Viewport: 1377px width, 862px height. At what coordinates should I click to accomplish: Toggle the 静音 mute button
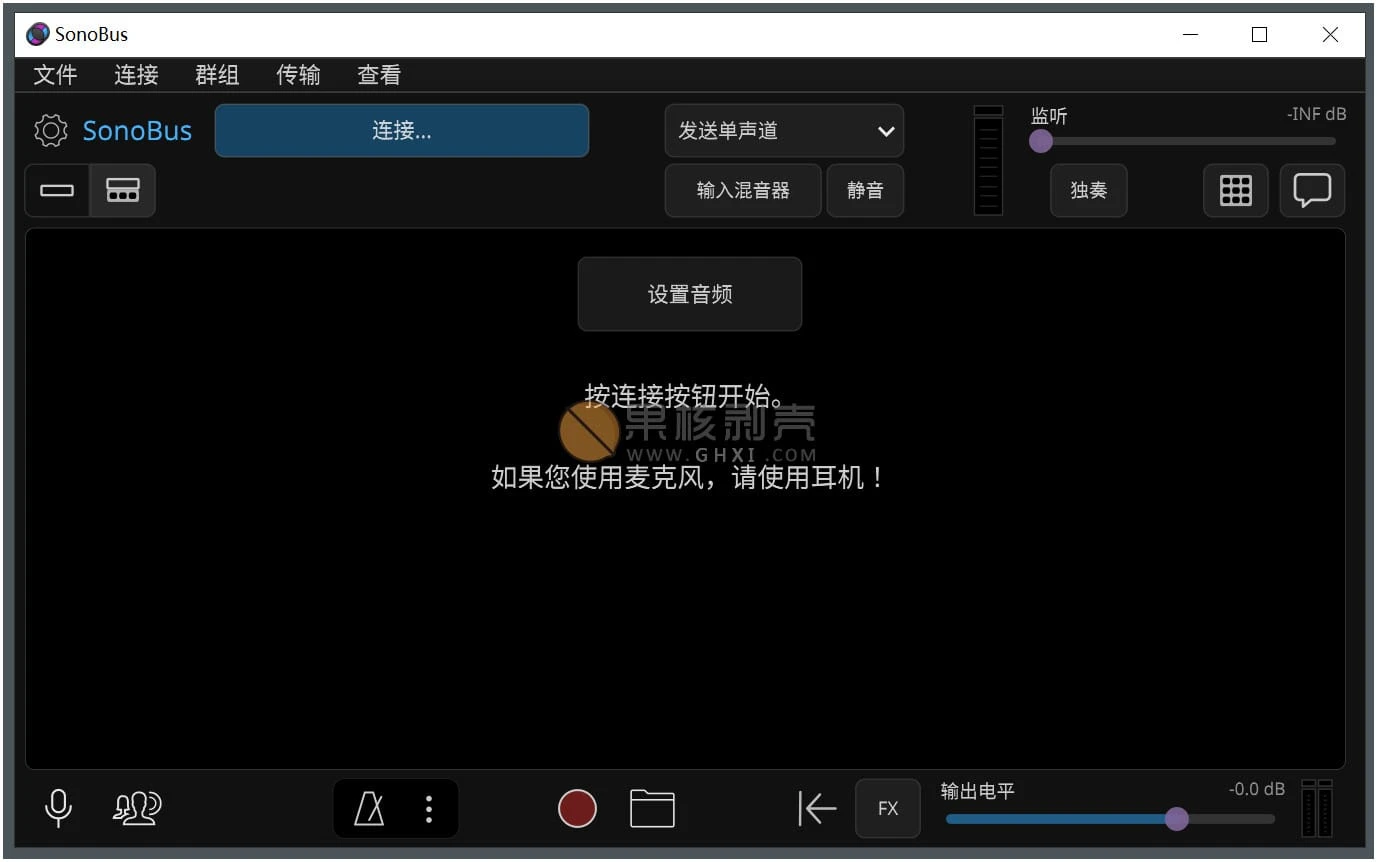[x=865, y=191]
